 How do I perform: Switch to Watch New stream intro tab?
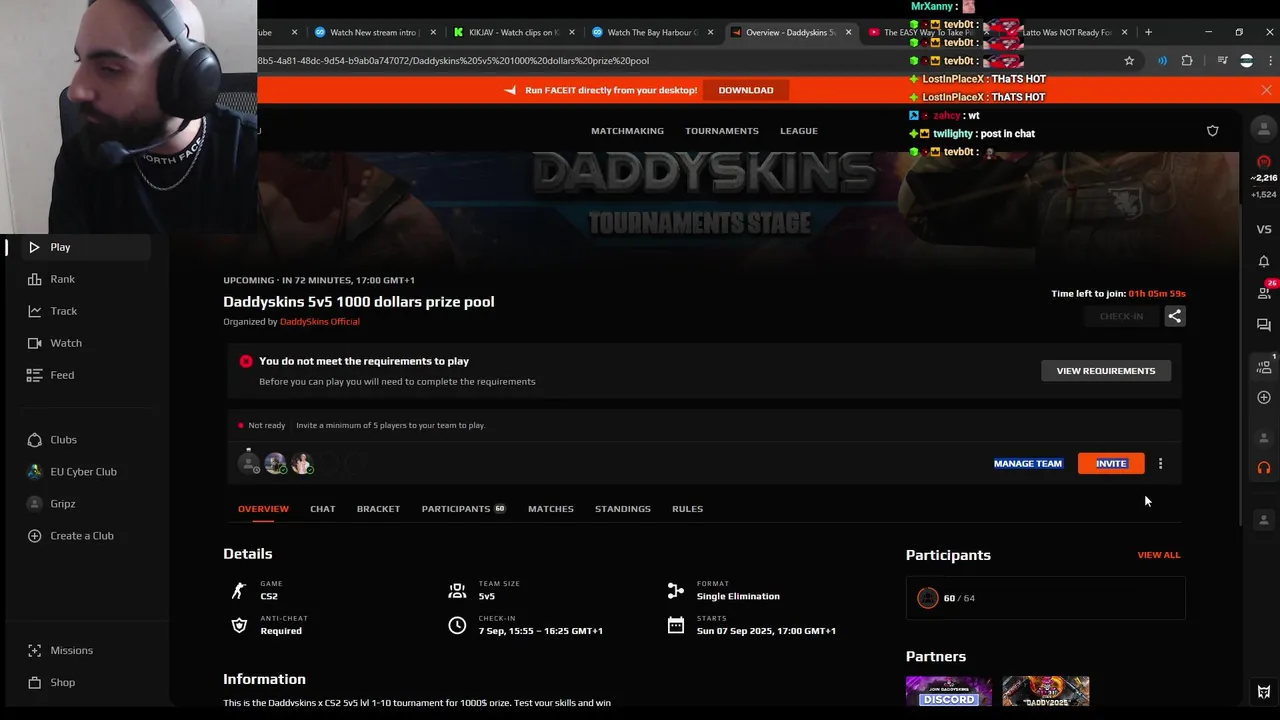pos(373,32)
